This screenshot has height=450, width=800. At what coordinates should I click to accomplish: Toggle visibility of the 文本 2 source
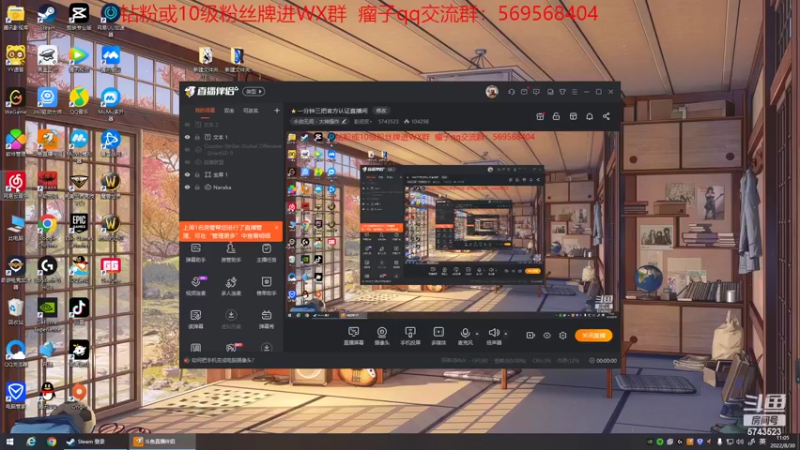coord(187,124)
